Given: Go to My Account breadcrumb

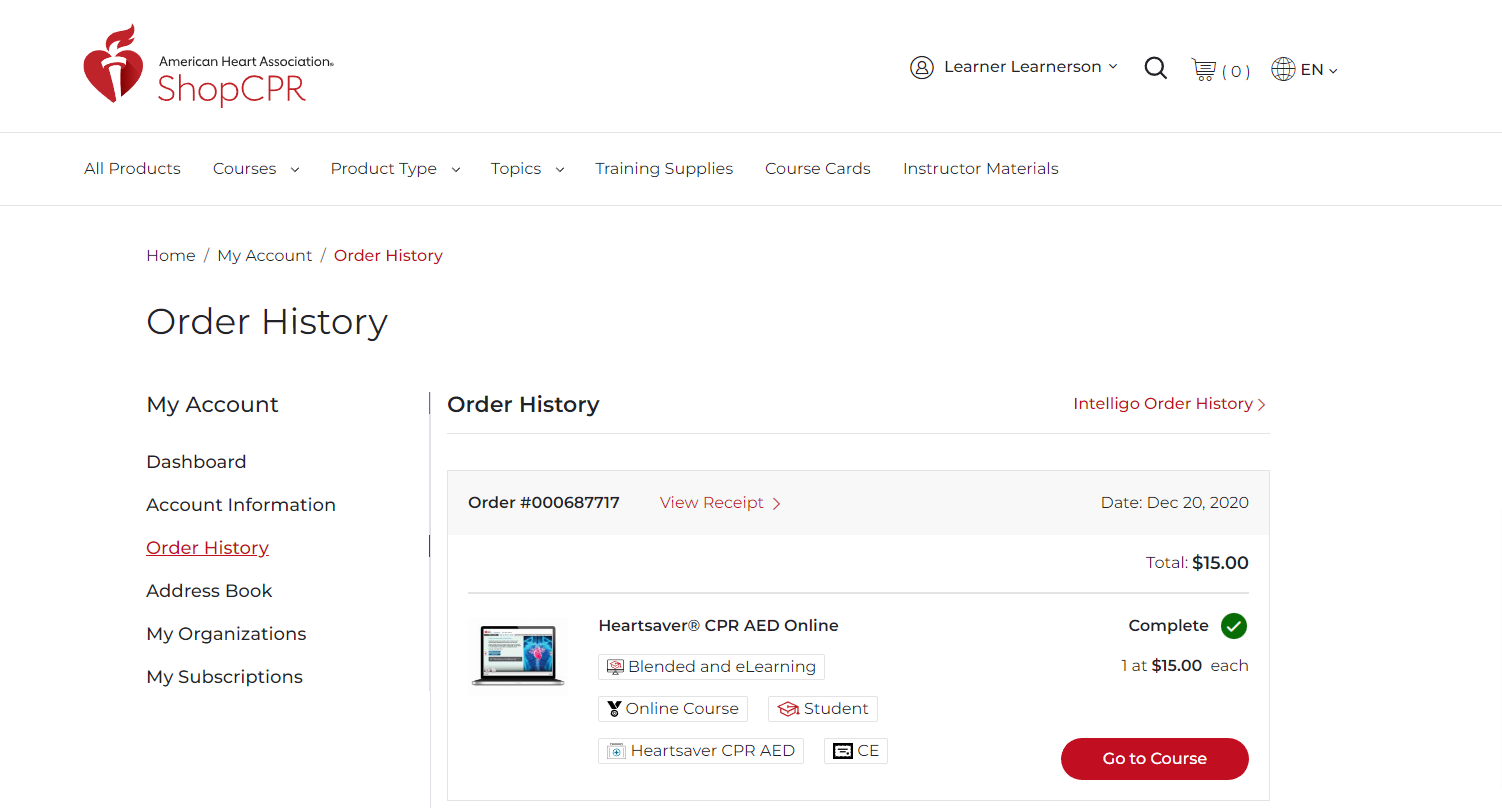Looking at the screenshot, I should click(x=265, y=256).
